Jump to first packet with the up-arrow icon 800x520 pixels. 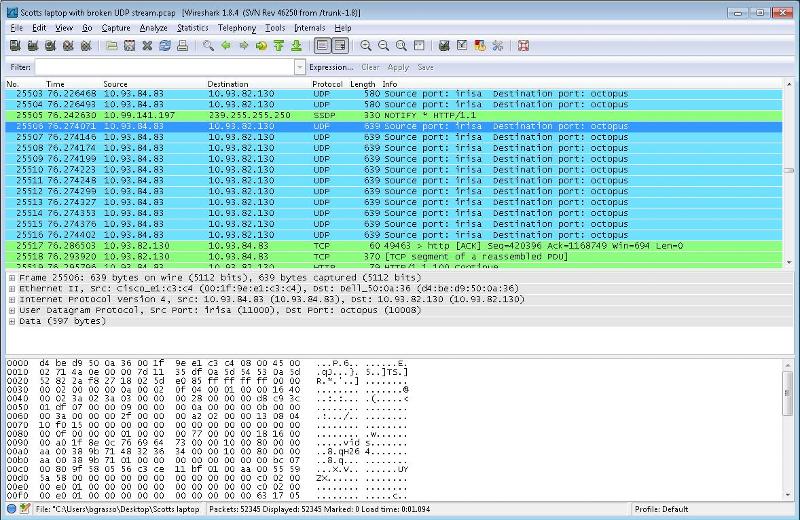(x=276, y=46)
